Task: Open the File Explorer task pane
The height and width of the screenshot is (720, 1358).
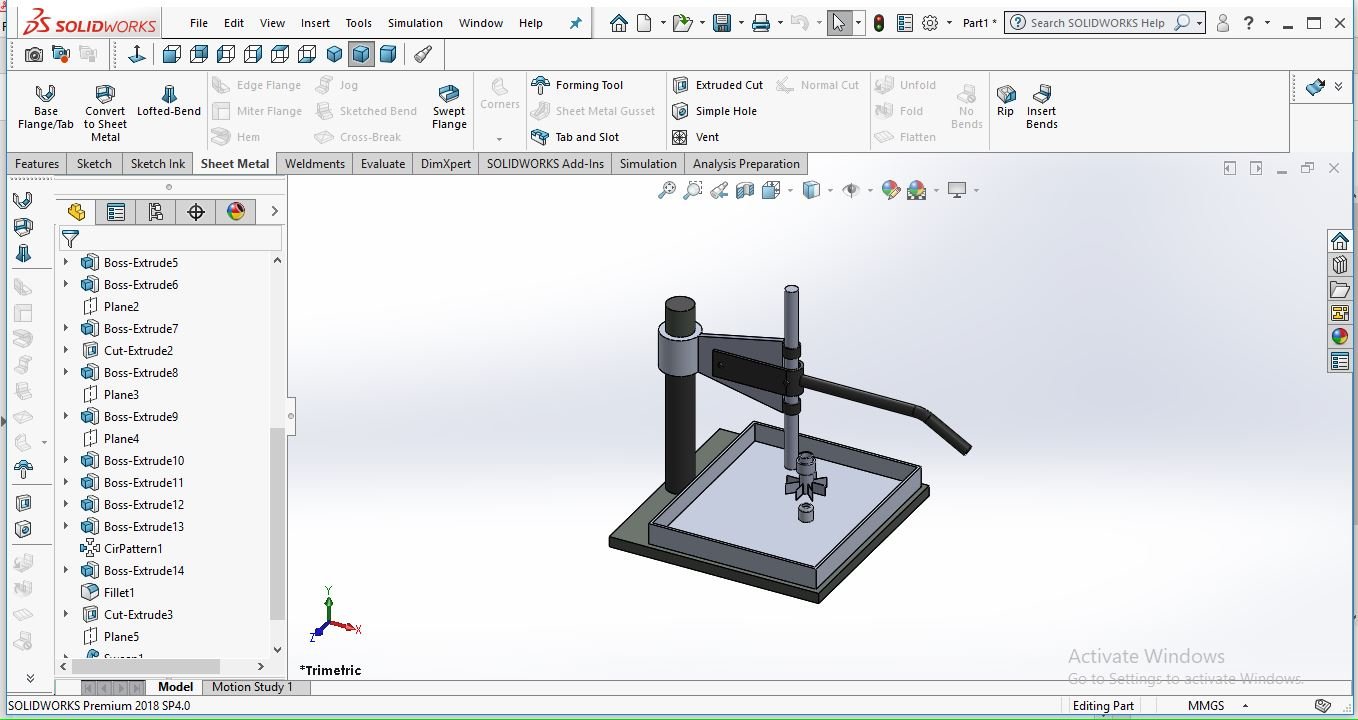Action: pyautogui.click(x=1339, y=288)
